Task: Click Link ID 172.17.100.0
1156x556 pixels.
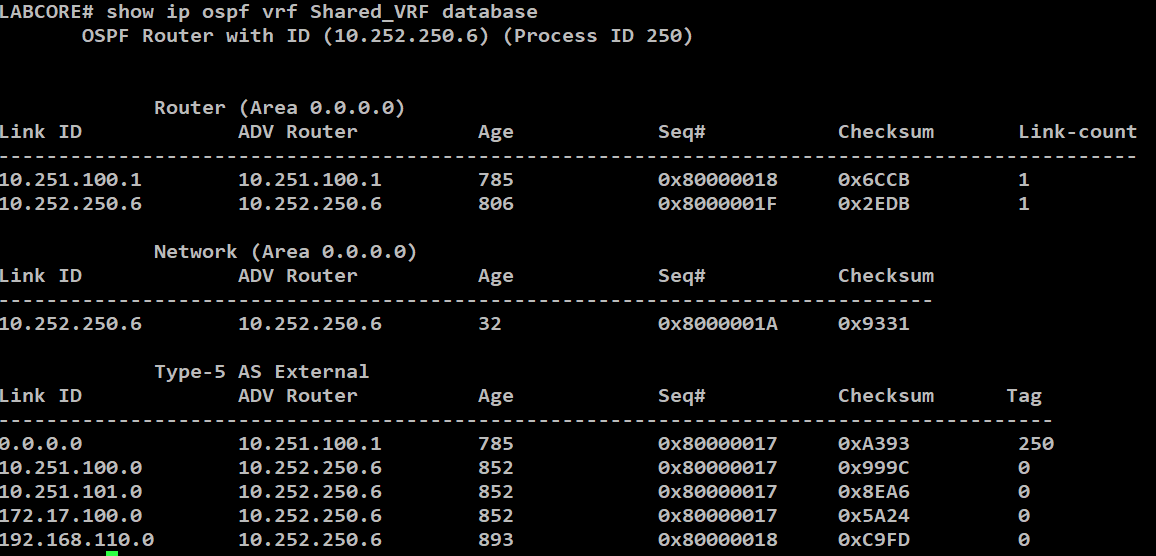Action: click(x=71, y=515)
